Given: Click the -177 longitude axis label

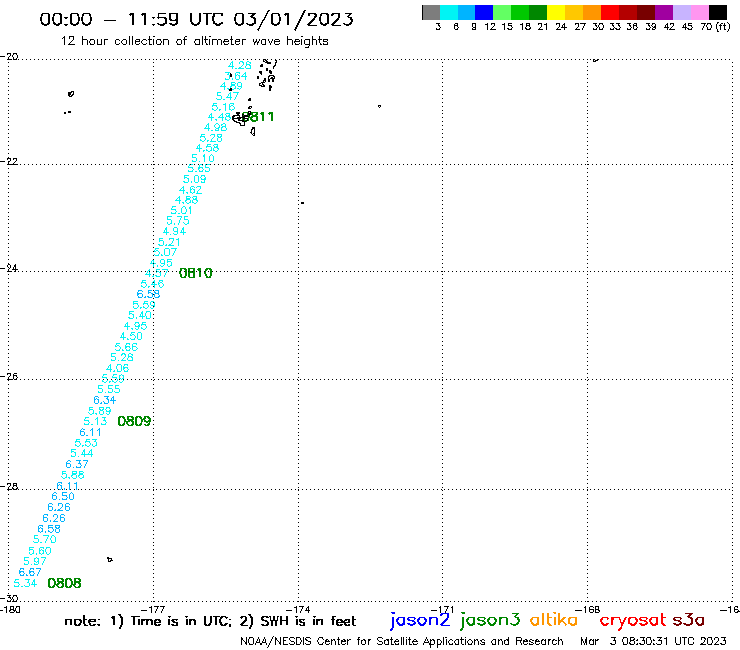Looking at the screenshot, I should coord(153,610).
